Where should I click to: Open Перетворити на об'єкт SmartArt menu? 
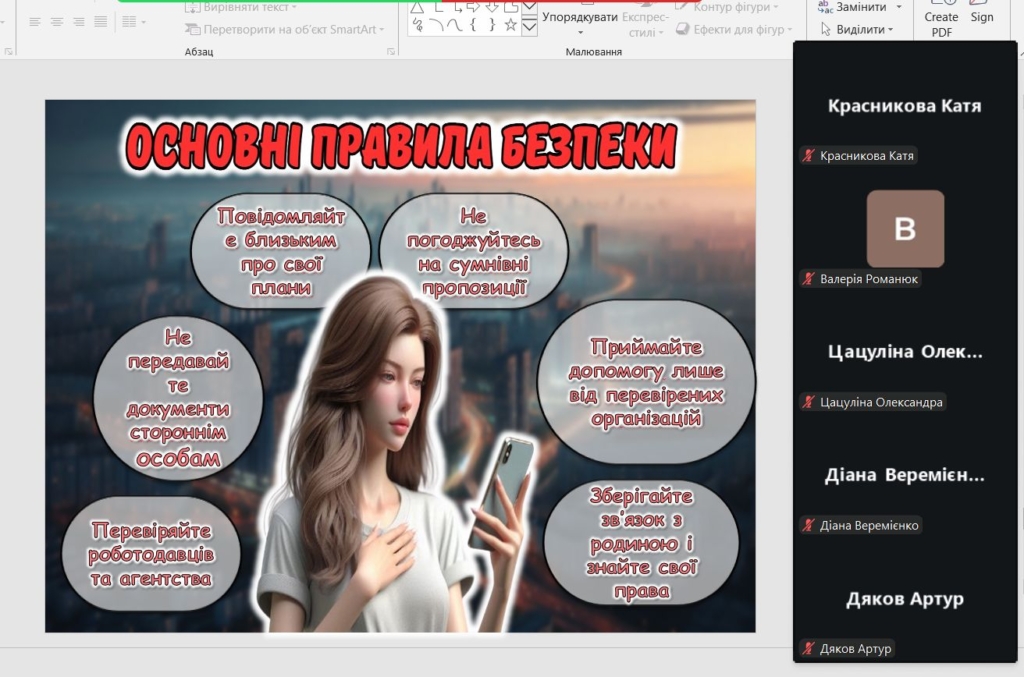pos(290,29)
